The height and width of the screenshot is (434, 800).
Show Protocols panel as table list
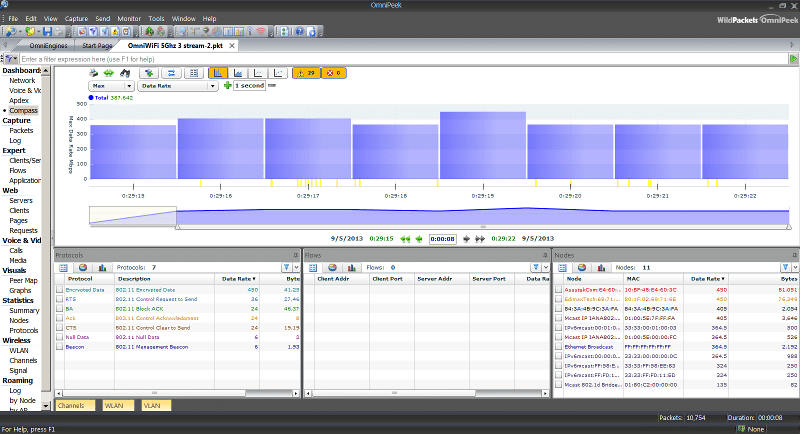coord(63,268)
